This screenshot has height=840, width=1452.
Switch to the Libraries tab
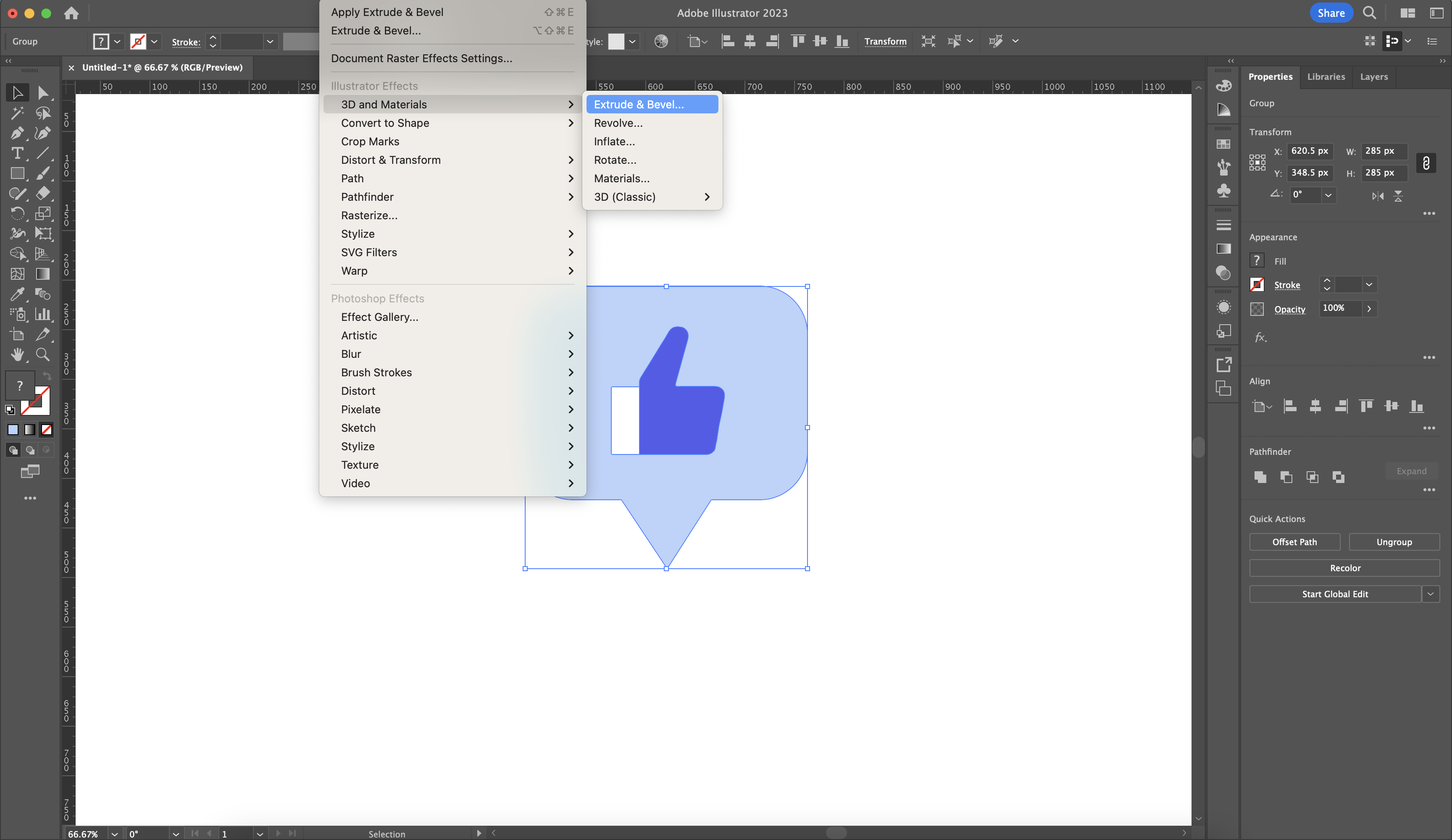(x=1326, y=76)
